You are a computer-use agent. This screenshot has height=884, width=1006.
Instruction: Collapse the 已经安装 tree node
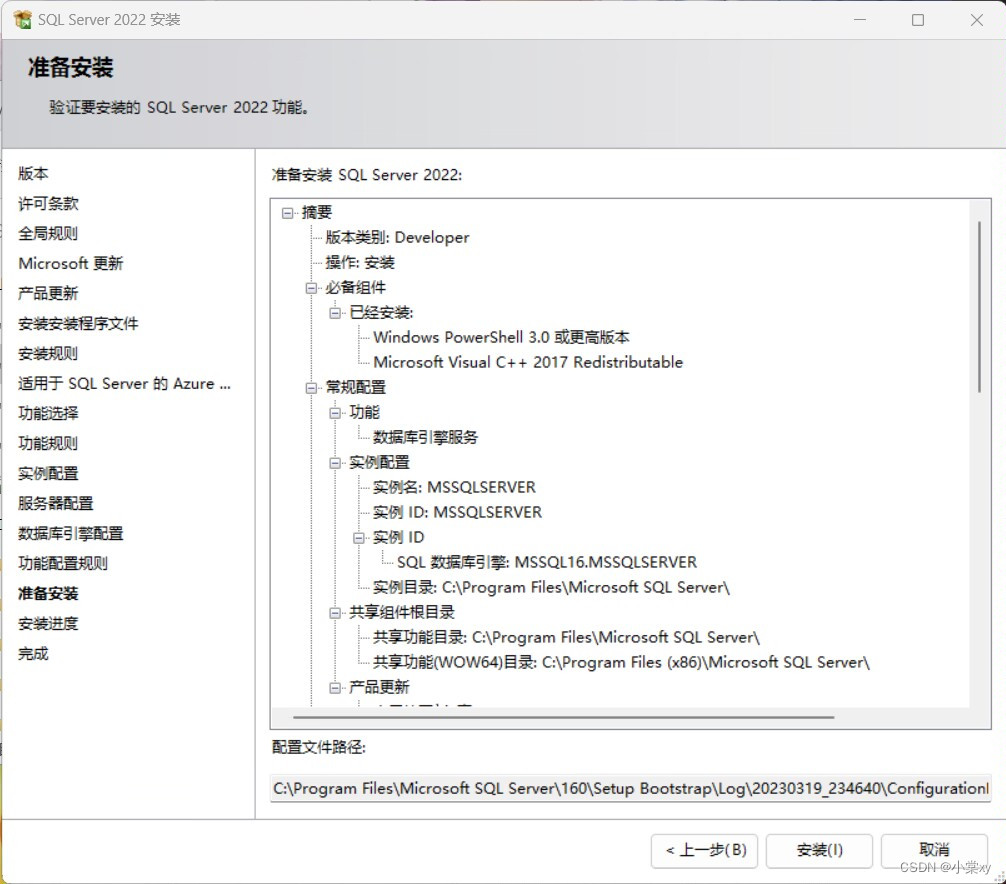click(336, 313)
